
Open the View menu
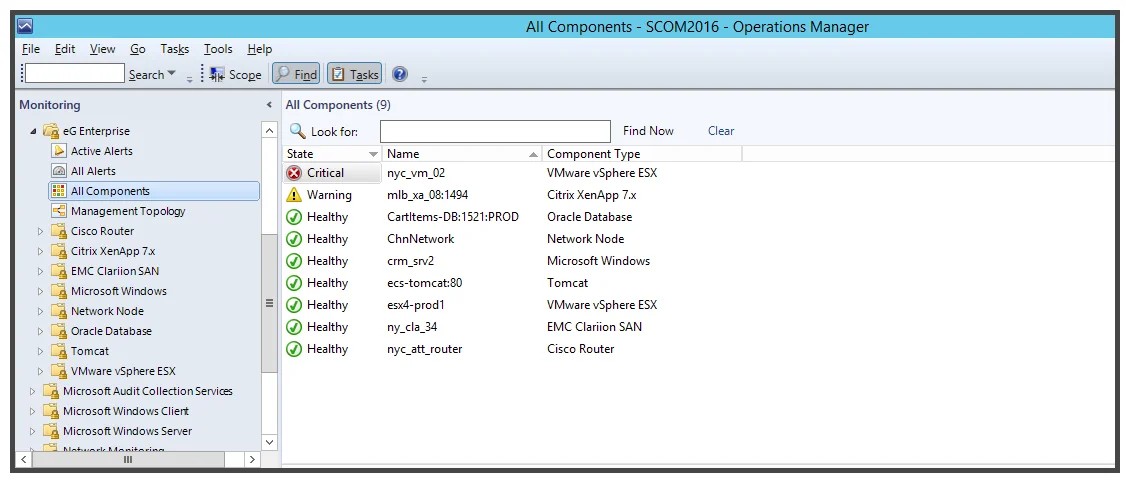[102, 49]
